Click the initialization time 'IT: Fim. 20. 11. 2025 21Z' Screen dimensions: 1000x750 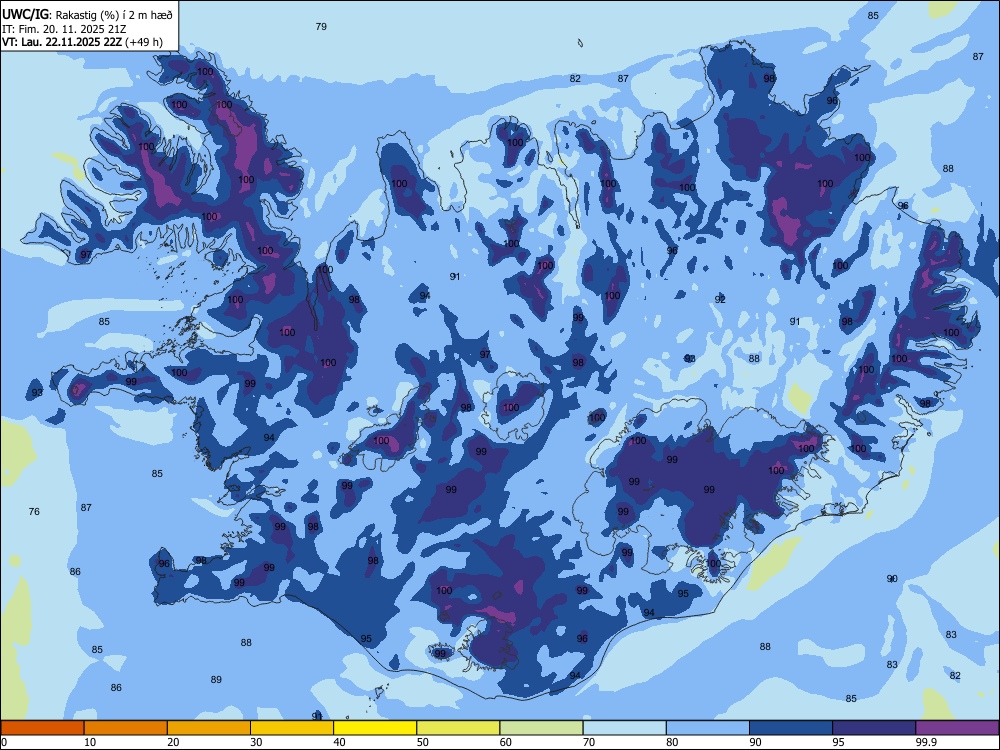pos(64,29)
